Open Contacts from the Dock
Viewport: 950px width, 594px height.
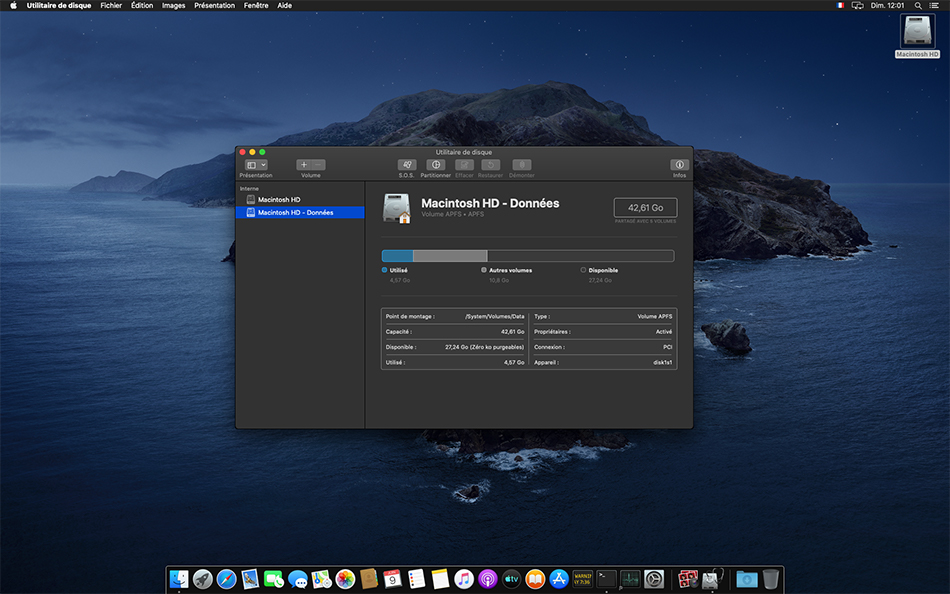pyautogui.click(x=368, y=579)
